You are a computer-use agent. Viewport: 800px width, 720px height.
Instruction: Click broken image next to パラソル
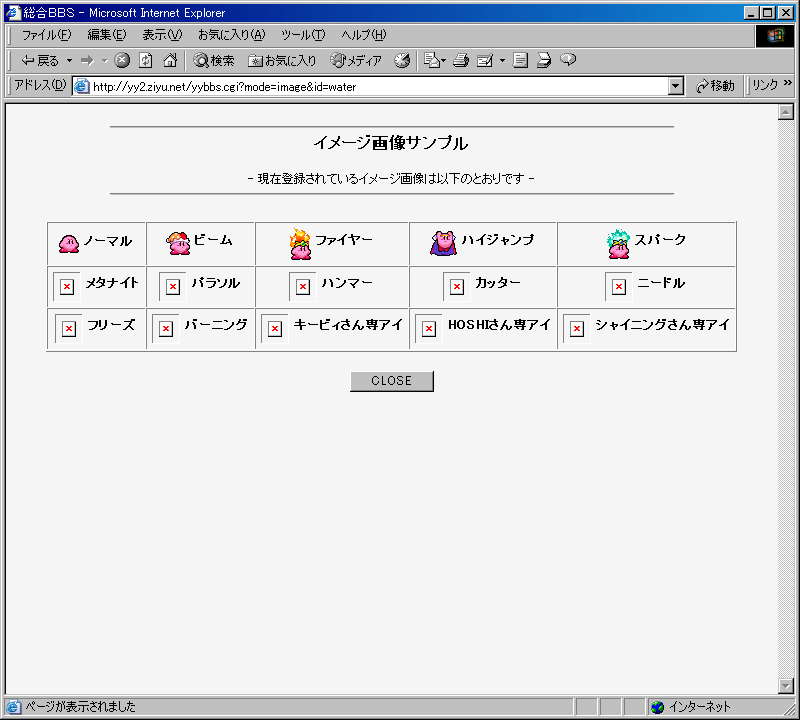173,287
